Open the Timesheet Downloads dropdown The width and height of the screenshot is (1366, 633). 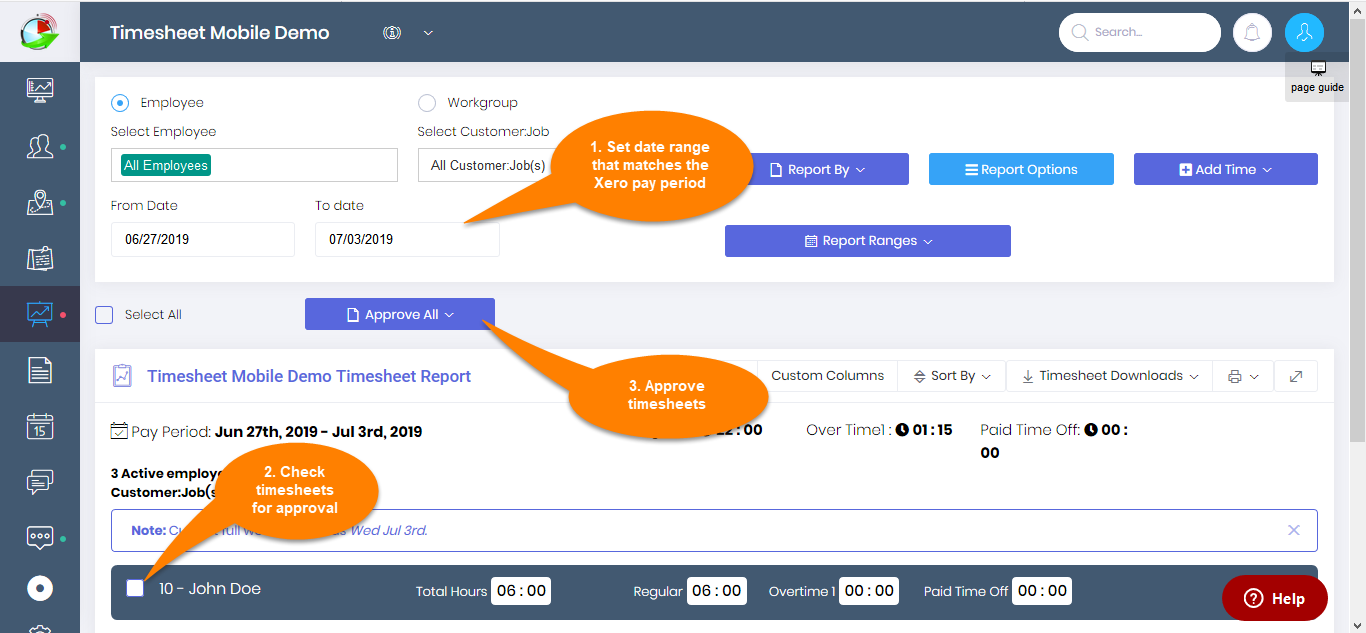1109,376
